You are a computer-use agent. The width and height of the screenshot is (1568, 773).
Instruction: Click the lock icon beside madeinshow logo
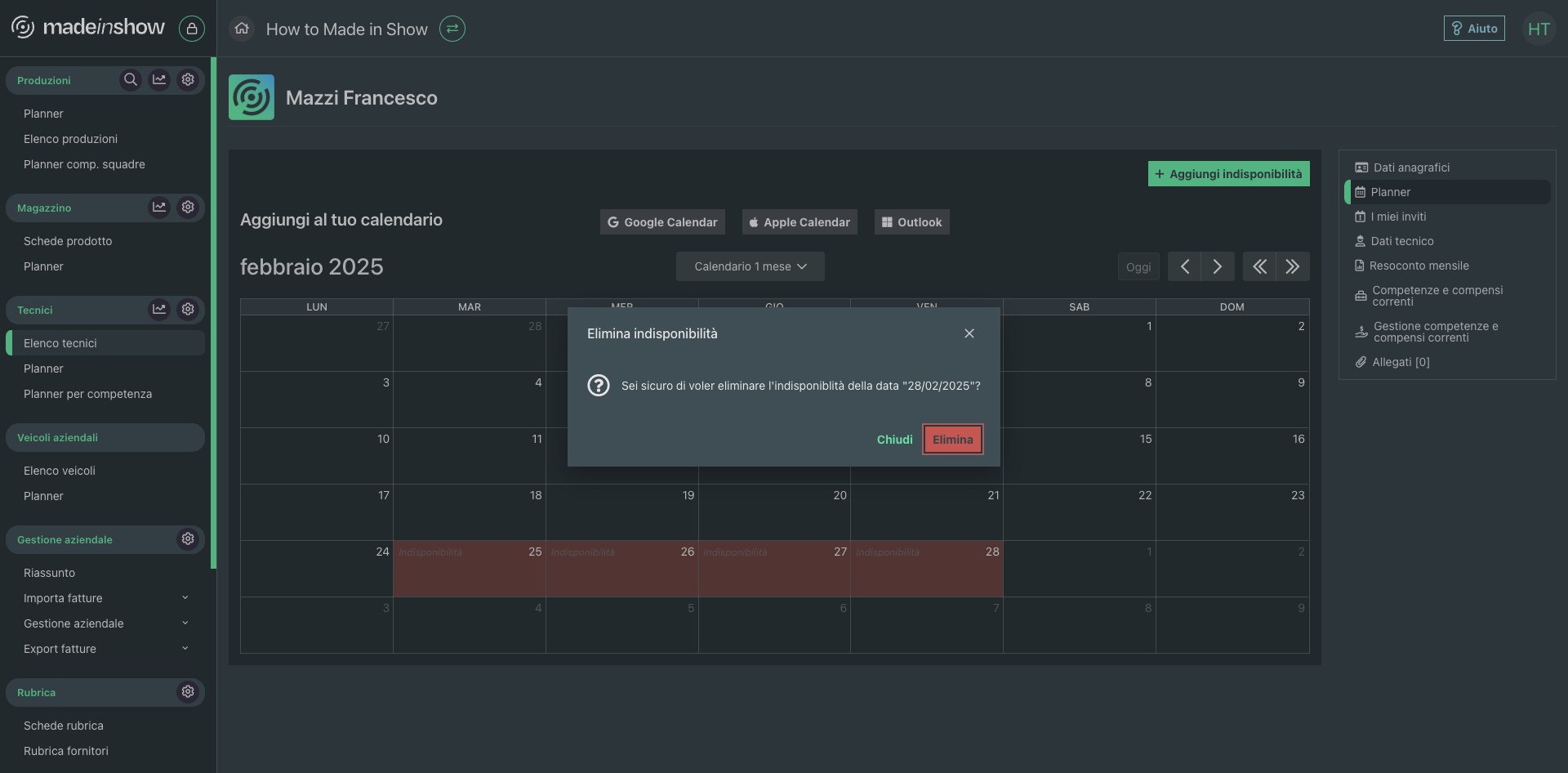191,29
